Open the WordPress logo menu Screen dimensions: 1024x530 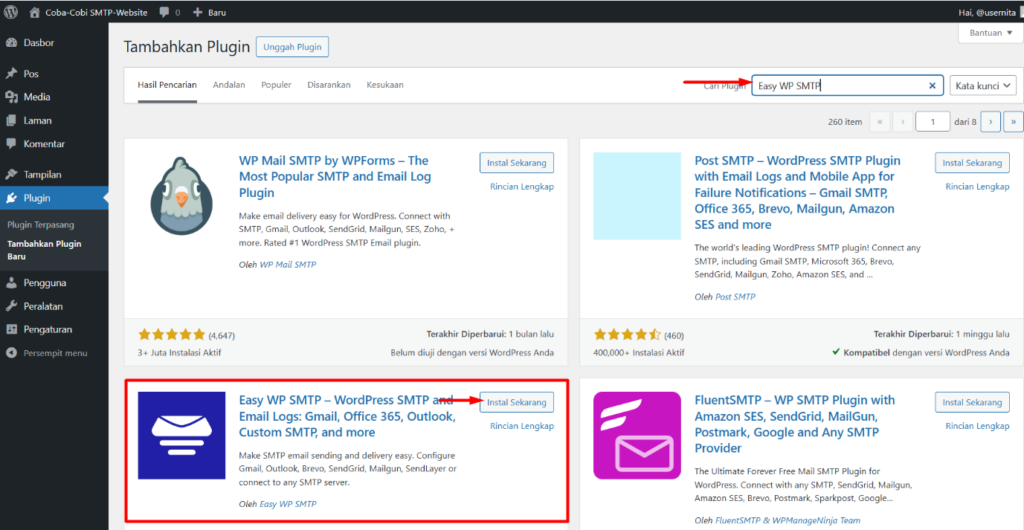coord(11,12)
